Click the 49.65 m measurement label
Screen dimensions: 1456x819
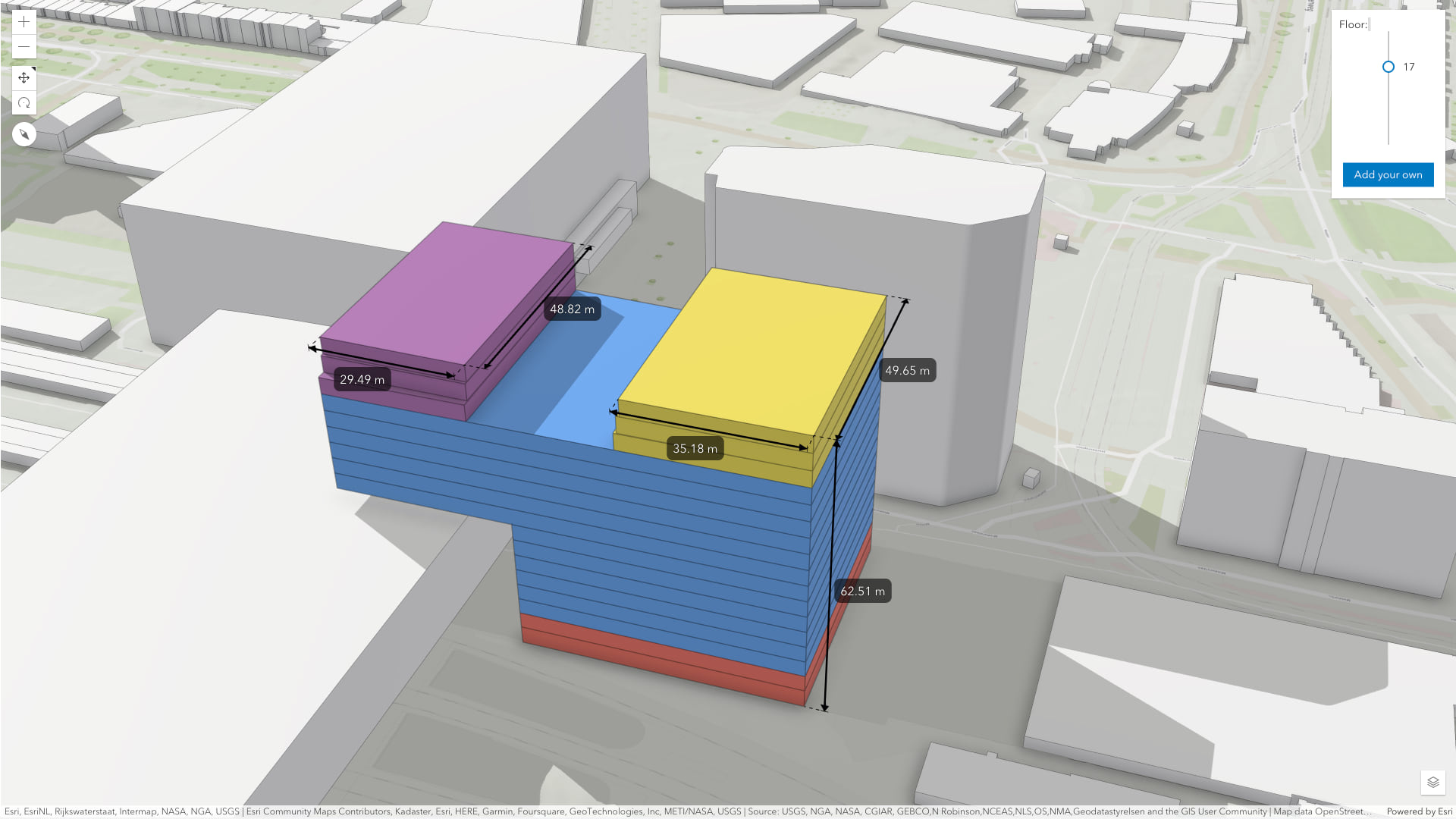[907, 371]
